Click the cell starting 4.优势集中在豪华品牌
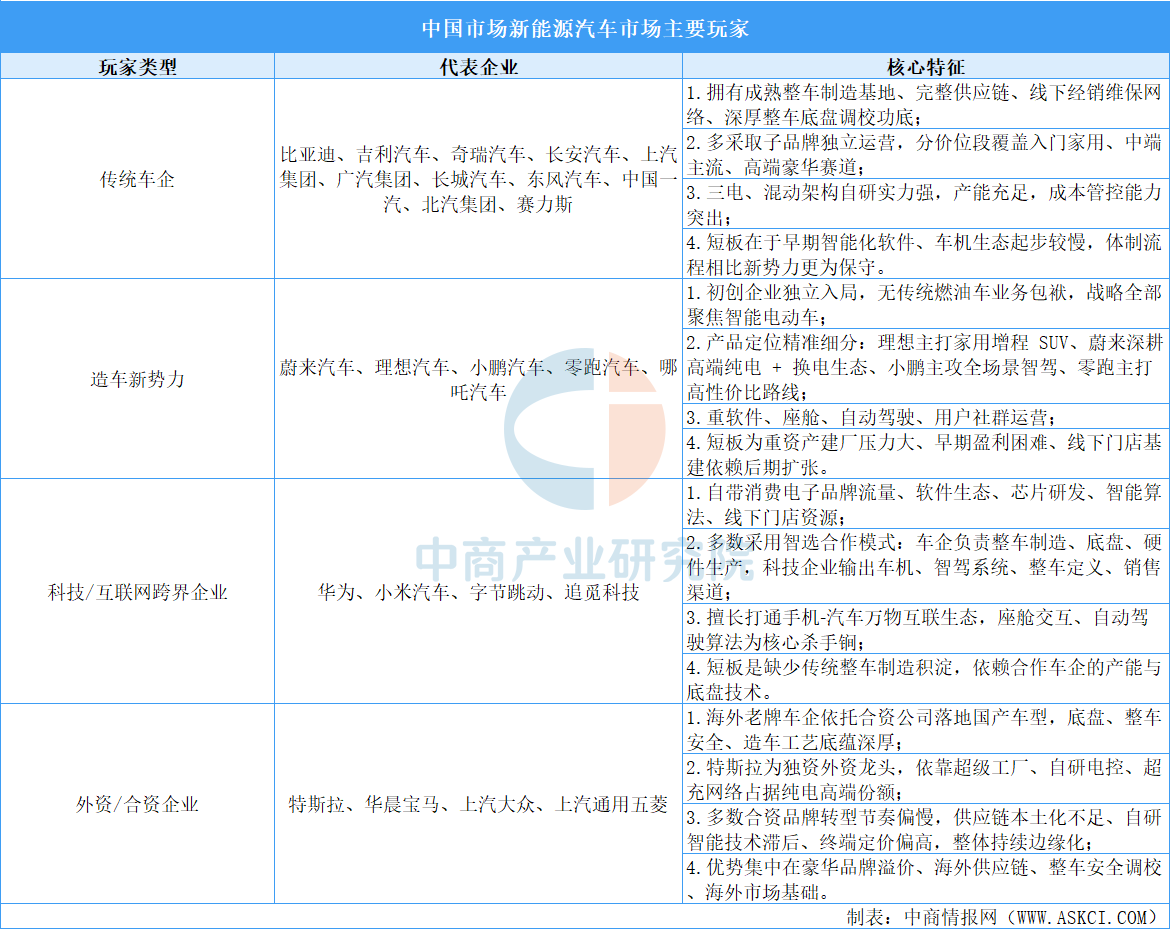Screen dimensions: 1170x929 (925, 879)
